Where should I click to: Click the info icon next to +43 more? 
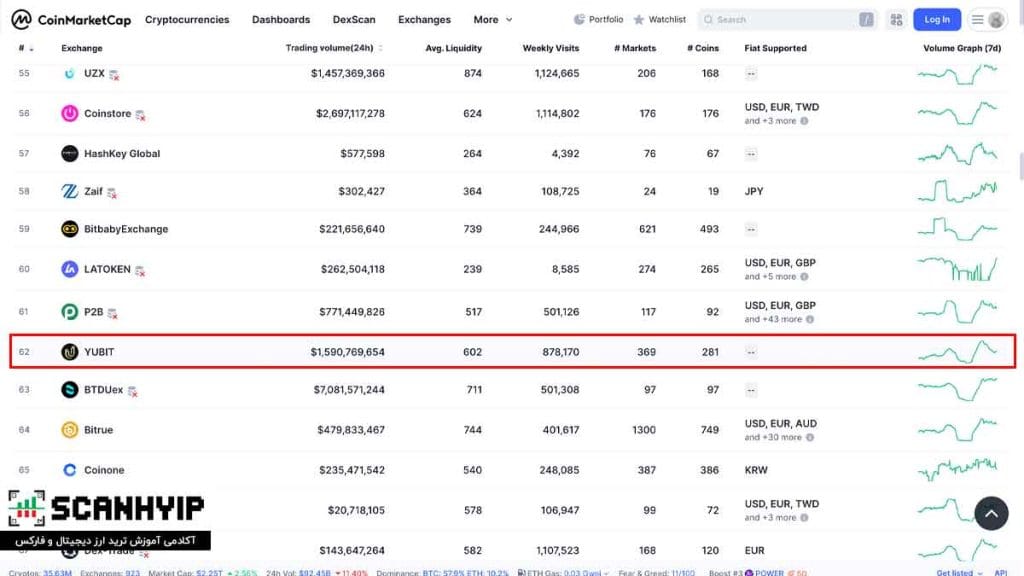[810, 319]
